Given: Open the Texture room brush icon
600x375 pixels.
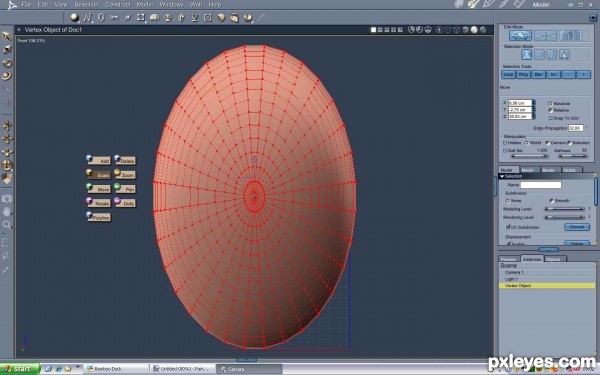Looking at the screenshot, I should coord(504,4).
